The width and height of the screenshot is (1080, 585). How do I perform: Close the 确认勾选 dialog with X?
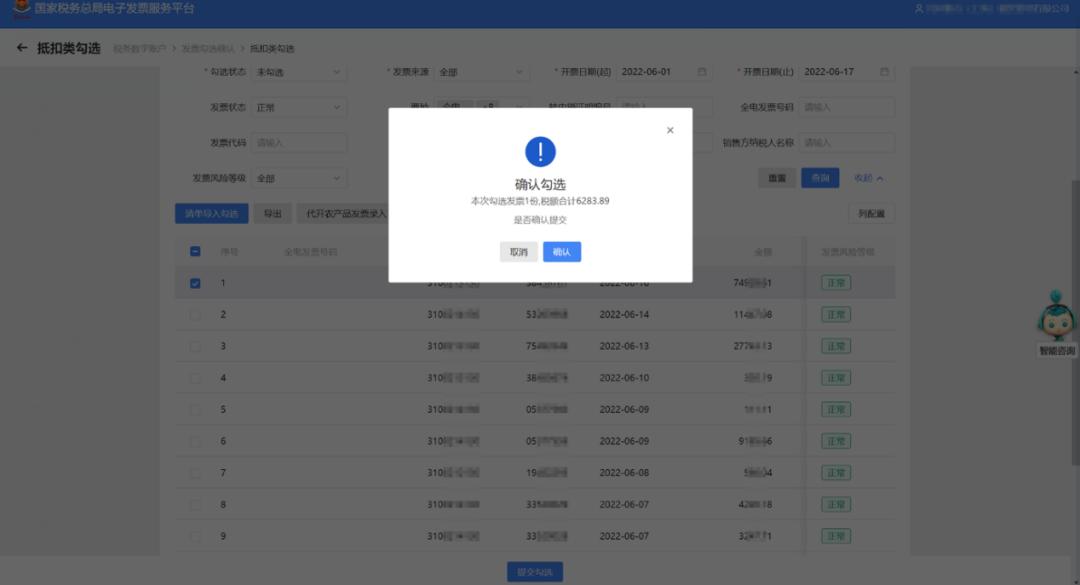tap(670, 130)
